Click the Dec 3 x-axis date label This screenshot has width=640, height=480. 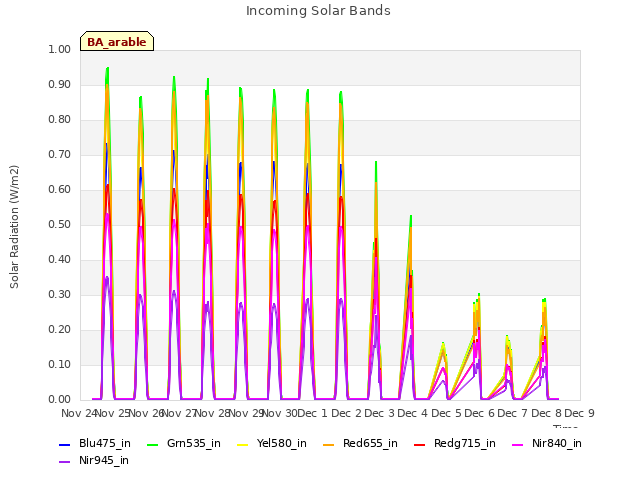coord(379,413)
